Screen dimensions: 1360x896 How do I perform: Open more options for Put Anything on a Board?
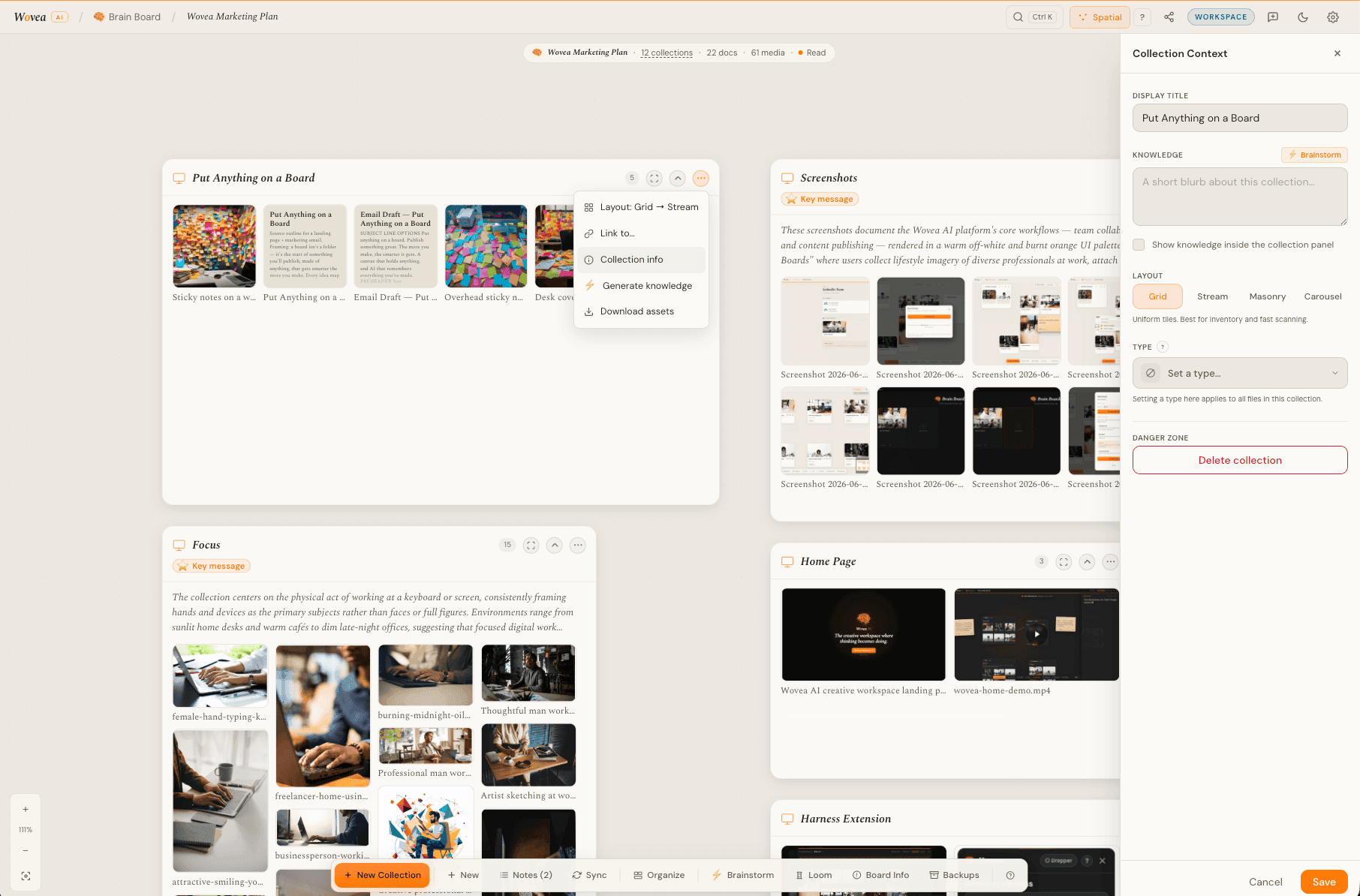pyautogui.click(x=701, y=178)
